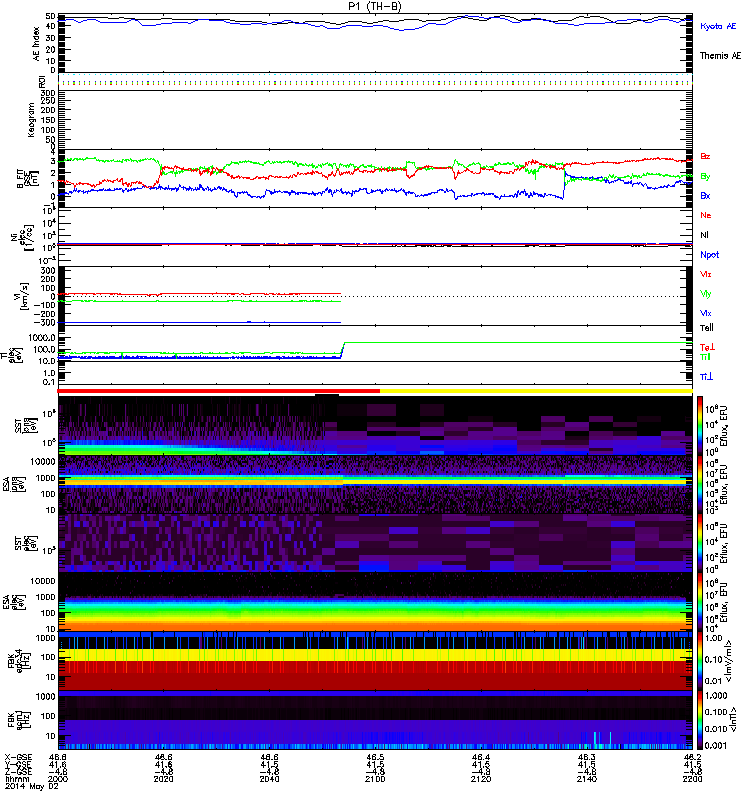Click the jump in blue Bx trace
Image resolution: width=750 pixels, height=800 pixels.
click(564, 185)
